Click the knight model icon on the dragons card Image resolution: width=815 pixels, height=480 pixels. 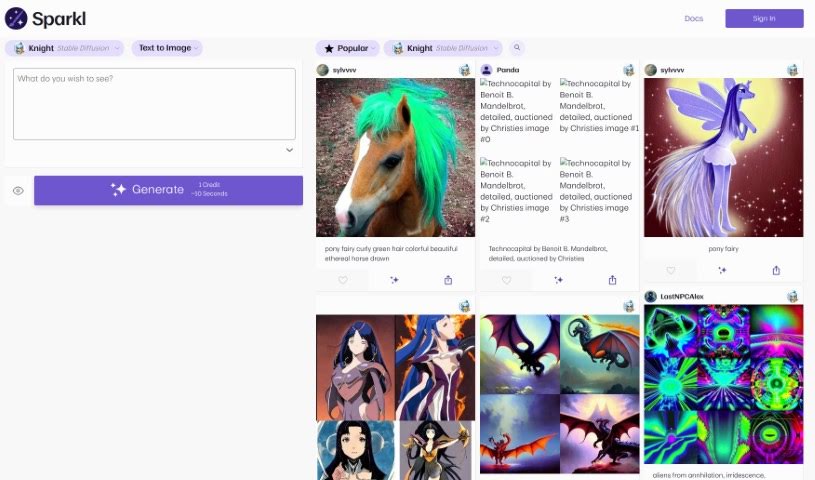[629, 306]
